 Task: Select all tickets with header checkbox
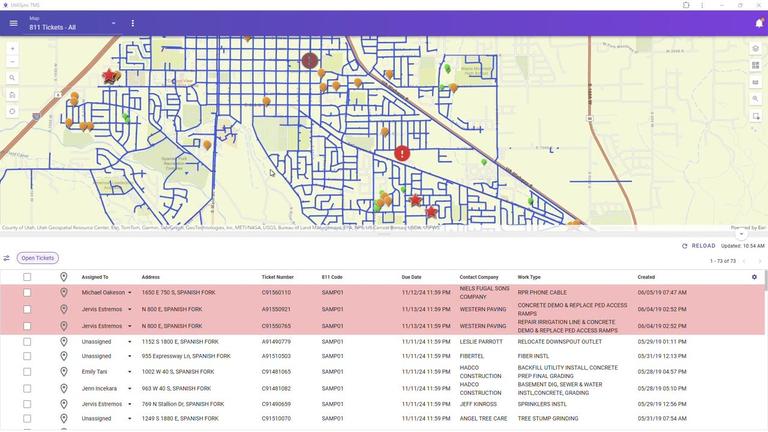coord(27,277)
